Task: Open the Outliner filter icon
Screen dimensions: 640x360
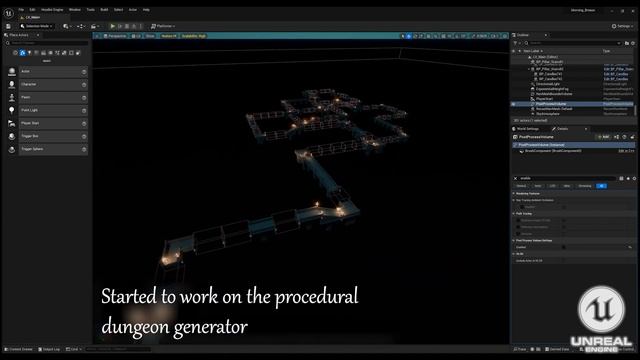Action: point(516,43)
